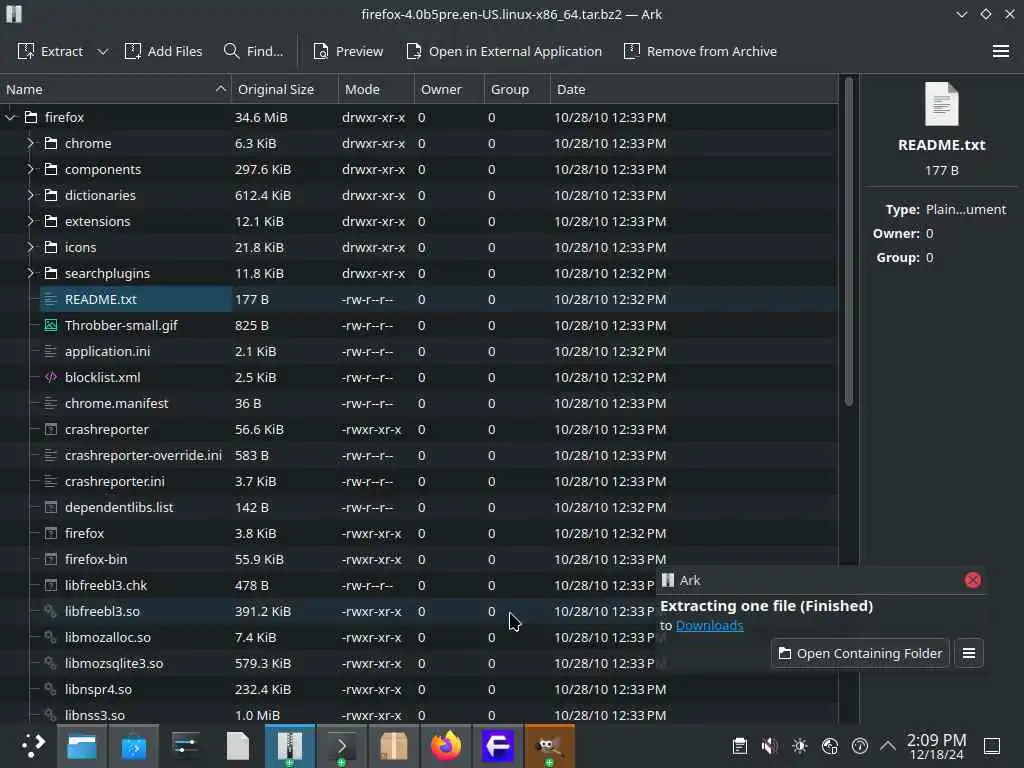Select the chrome.manifest file

[x=116, y=404]
